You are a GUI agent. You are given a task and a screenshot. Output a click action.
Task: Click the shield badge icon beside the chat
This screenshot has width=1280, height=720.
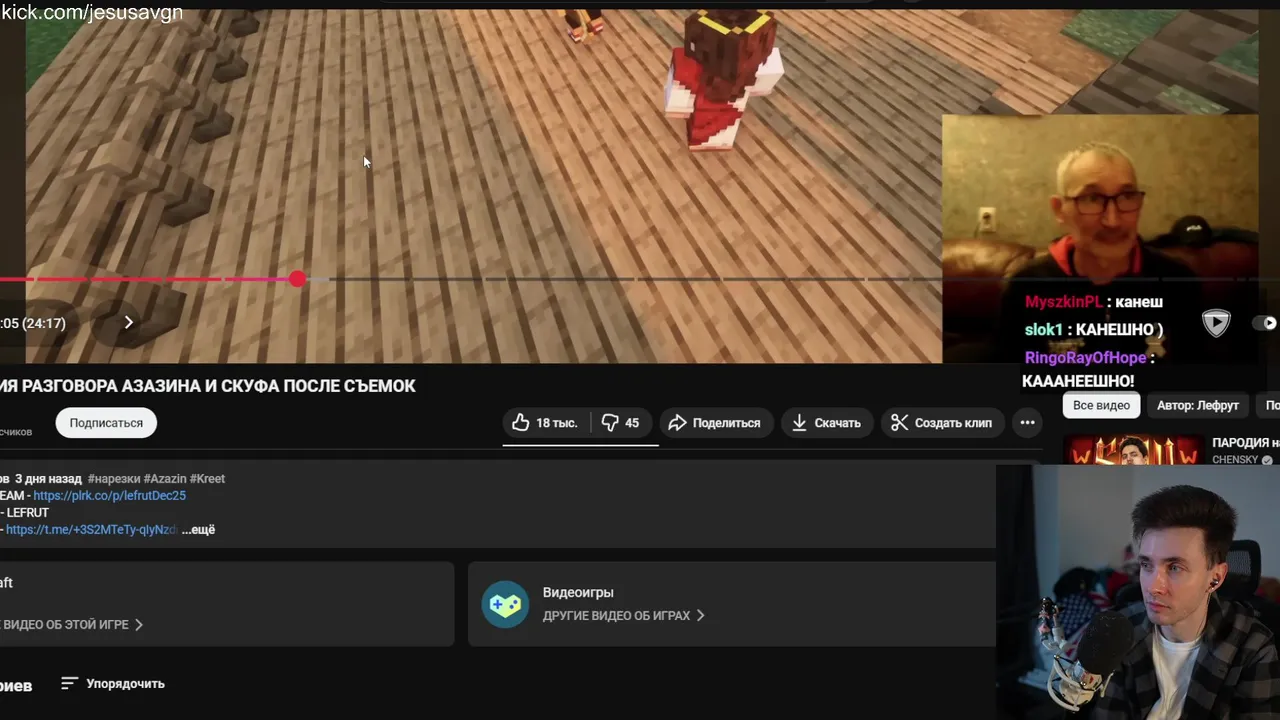click(x=1216, y=323)
